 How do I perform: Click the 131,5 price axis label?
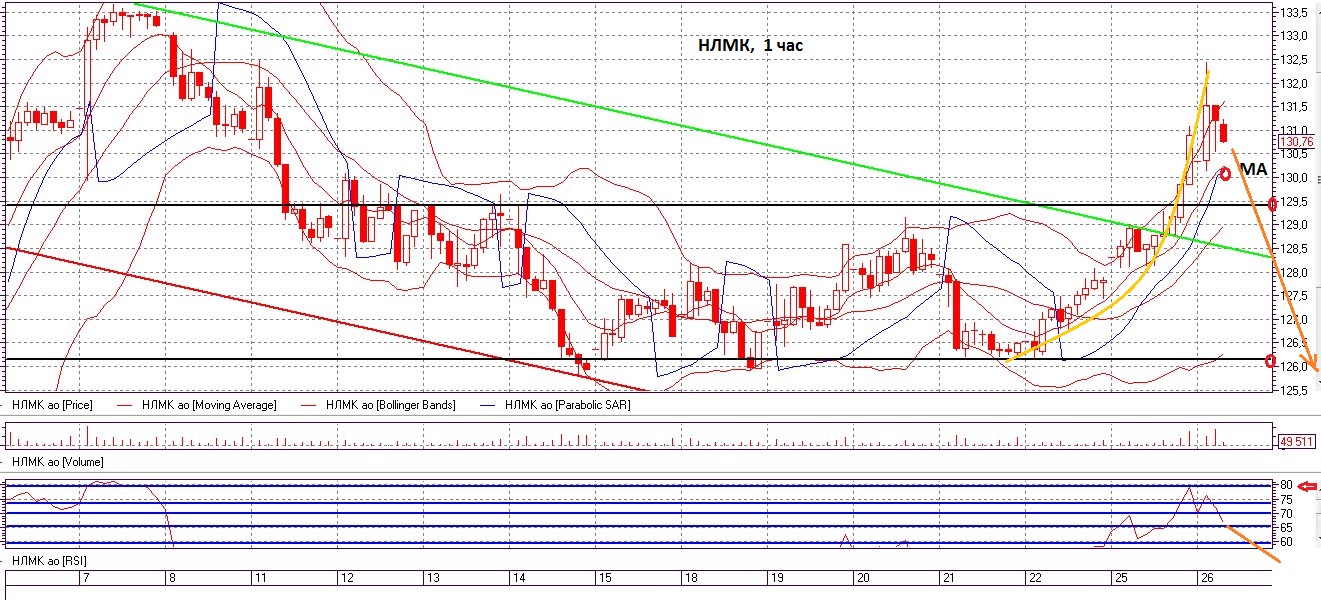[1296, 107]
